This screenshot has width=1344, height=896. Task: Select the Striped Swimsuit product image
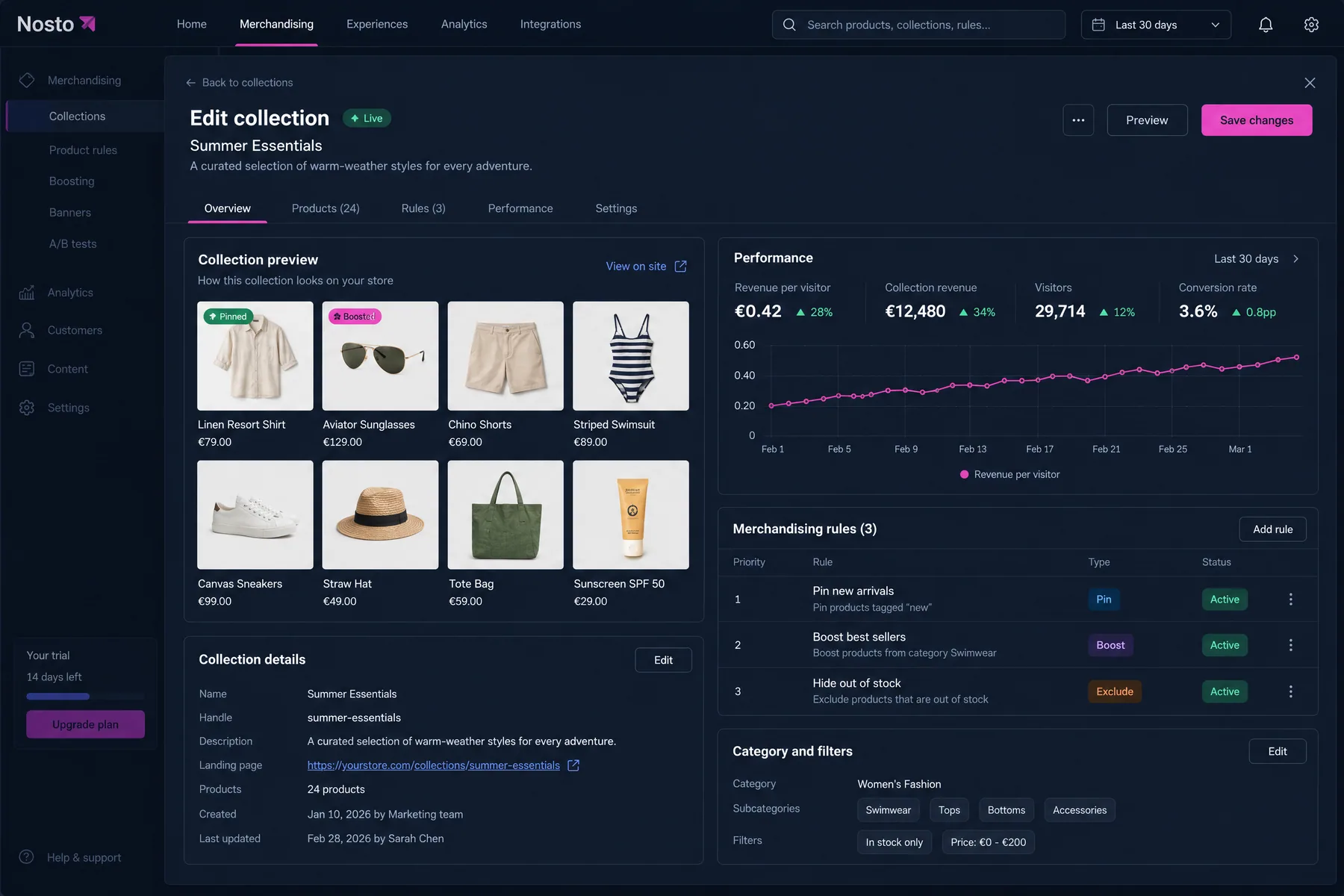[631, 356]
